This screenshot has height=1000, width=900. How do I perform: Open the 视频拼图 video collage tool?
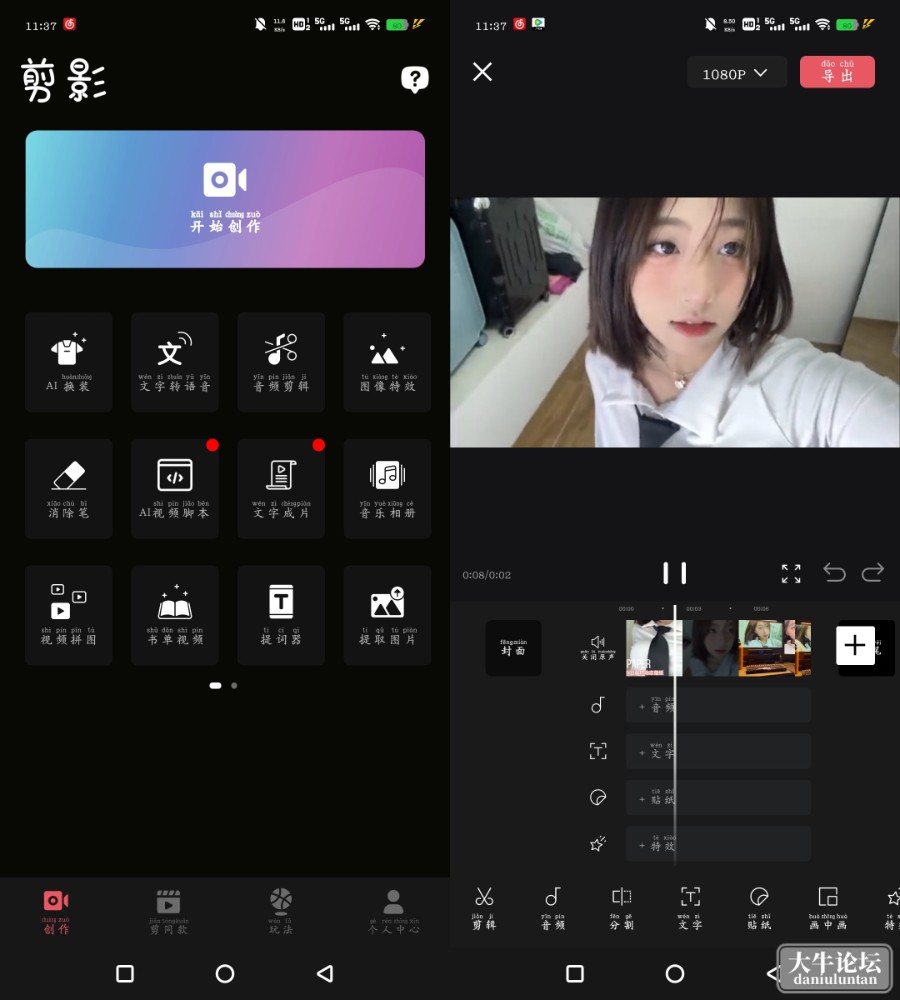(69, 615)
